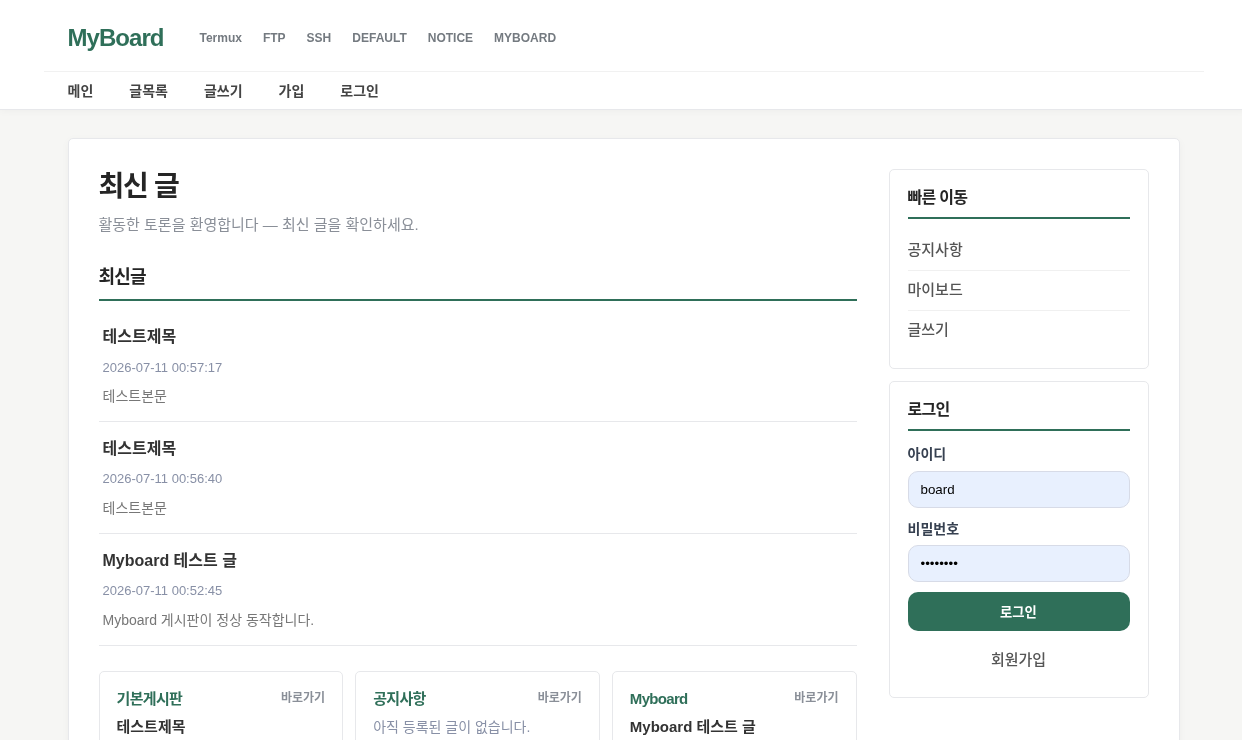Image resolution: width=1242 pixels, height=740 pixels.
Task: Click the Myboard 게시판이 정상 동작합니다. excerpt
Action: tap(208, 620)
